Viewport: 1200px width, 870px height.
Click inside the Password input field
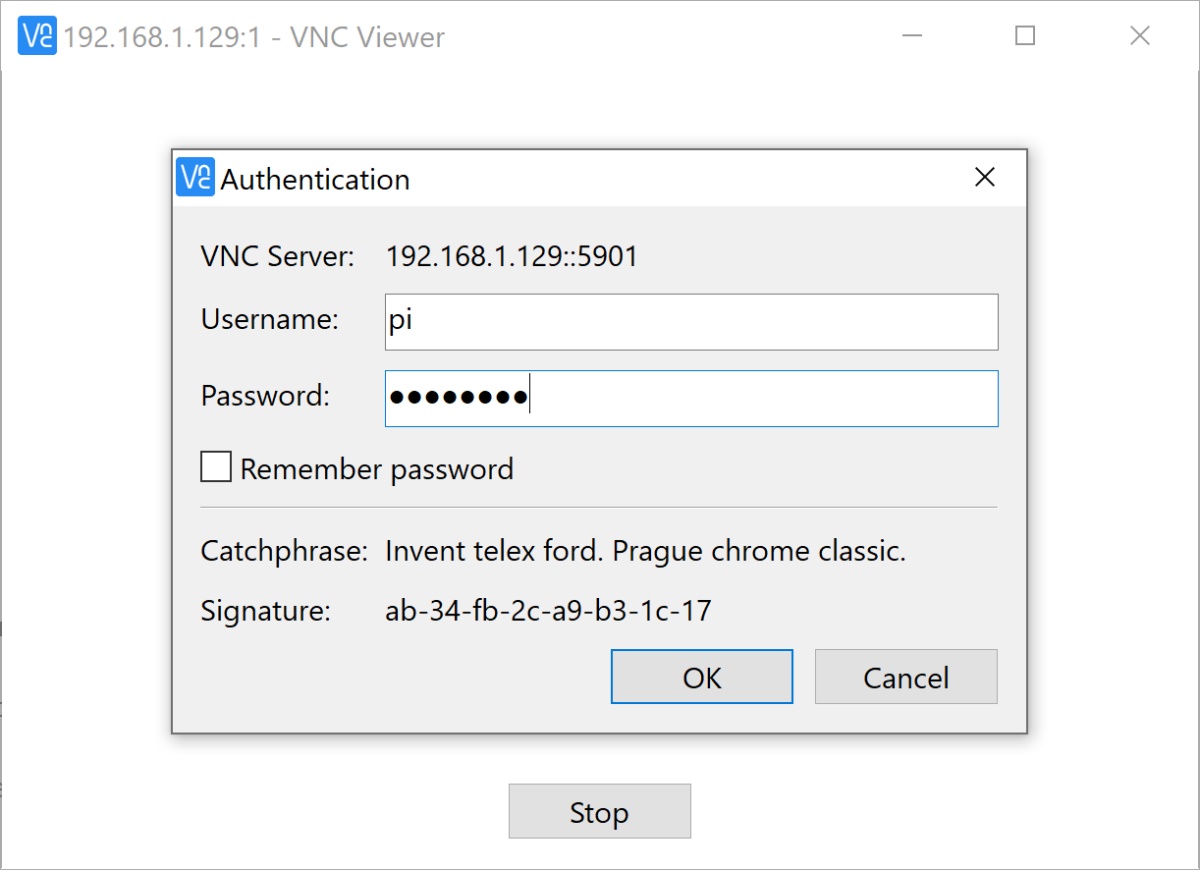(690, 398)
